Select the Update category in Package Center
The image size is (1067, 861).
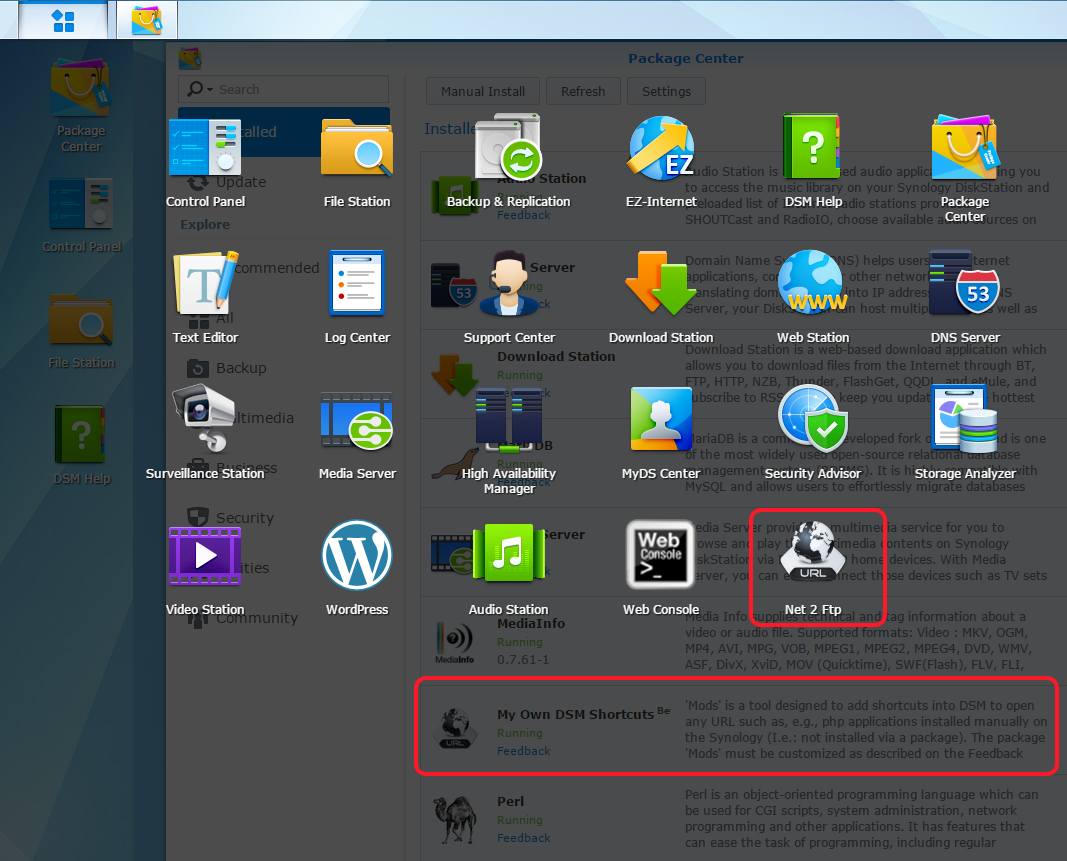225,182
